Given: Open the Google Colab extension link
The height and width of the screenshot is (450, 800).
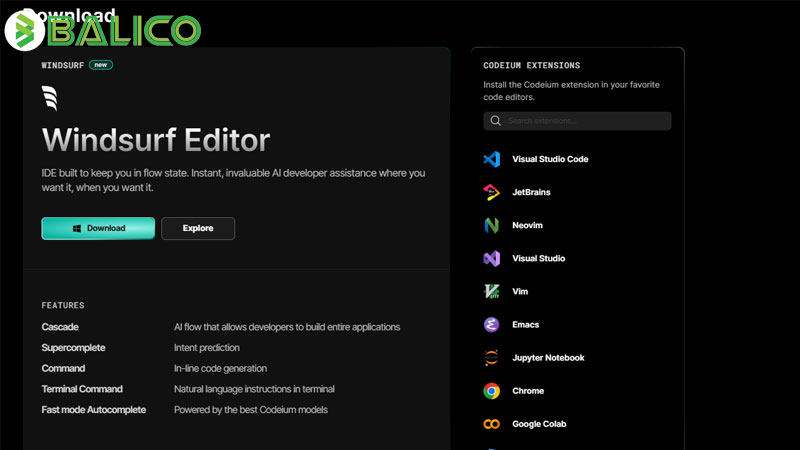Looking at the screenshot, I should (539, 424).
